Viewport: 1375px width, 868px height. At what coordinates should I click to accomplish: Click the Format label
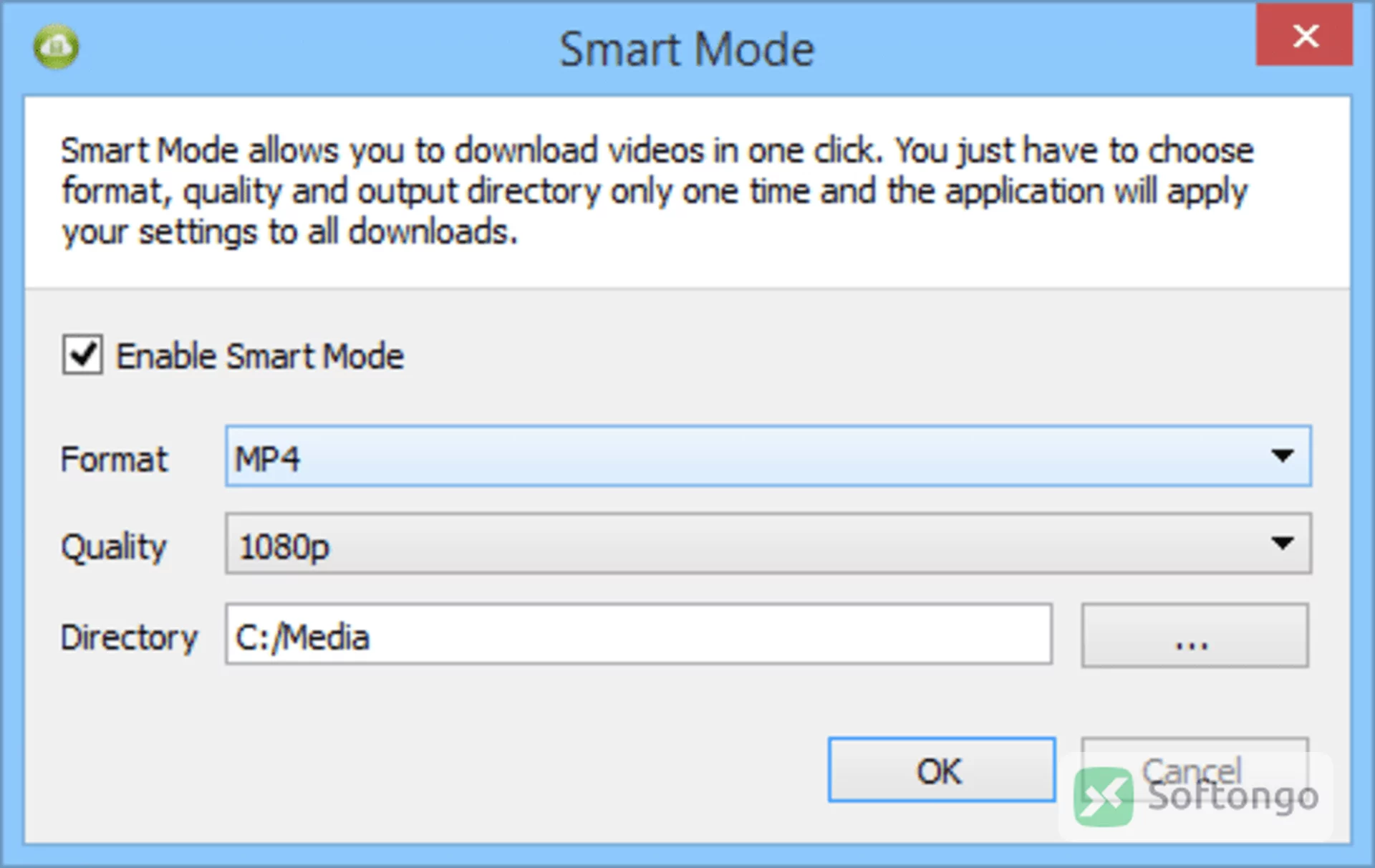coord(114,459)
